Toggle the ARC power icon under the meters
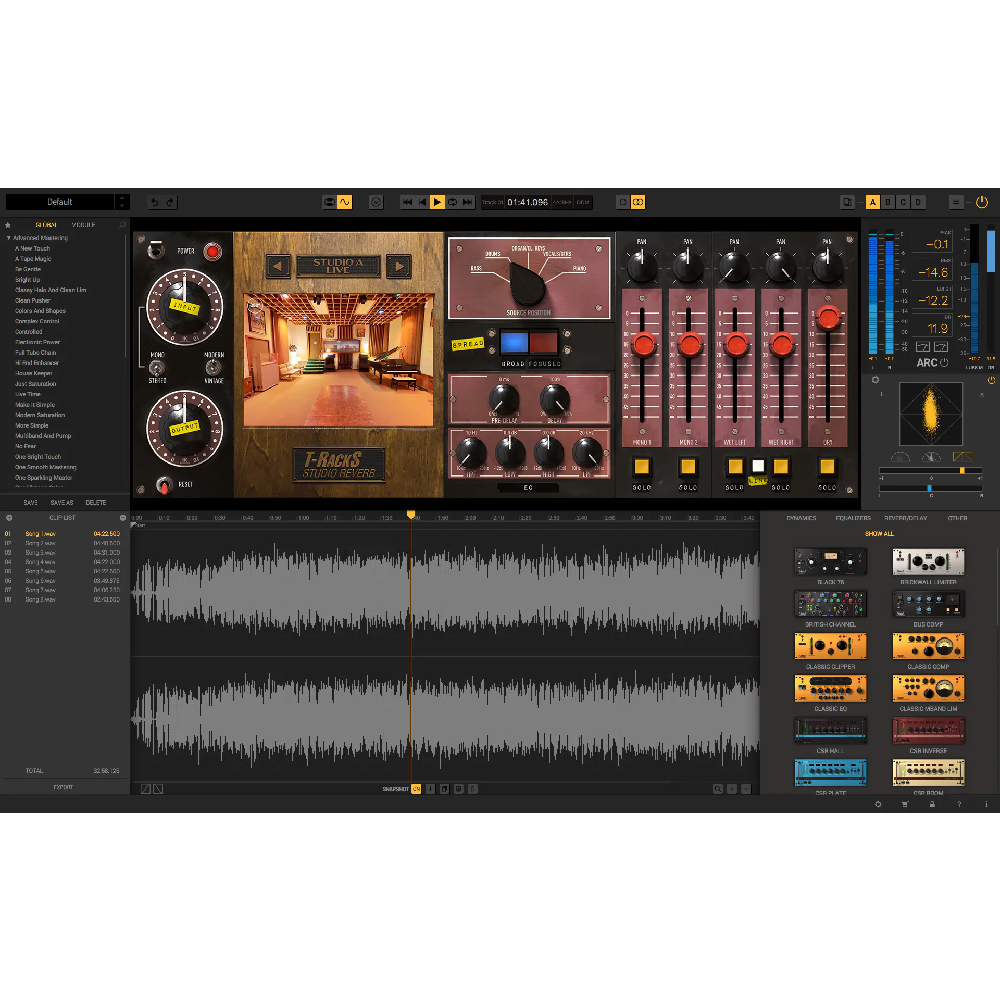The width and height of the screenshot is (1000, 1000). pos(943,362)
